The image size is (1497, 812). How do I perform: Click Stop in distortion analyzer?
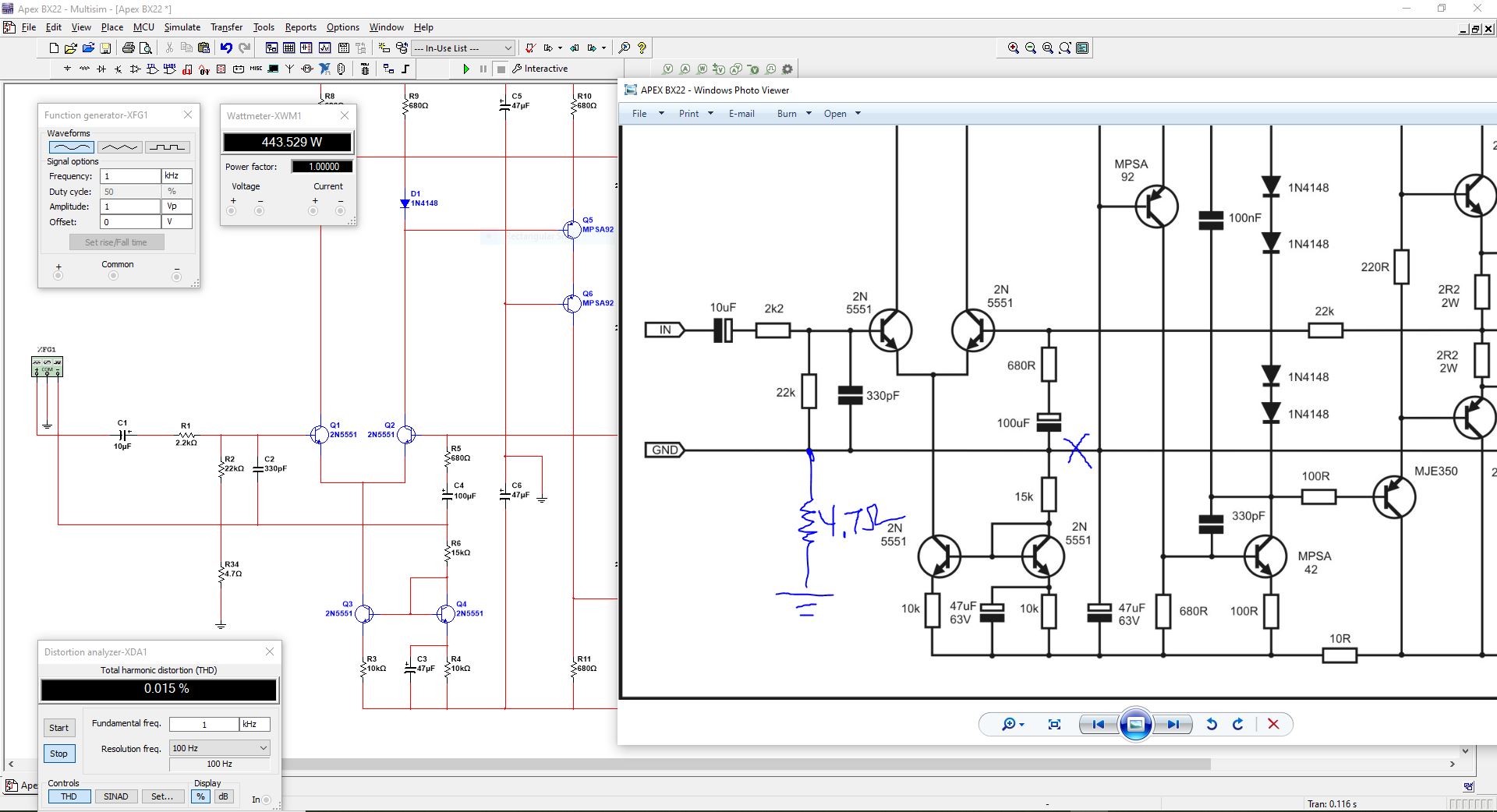(59, 754)
